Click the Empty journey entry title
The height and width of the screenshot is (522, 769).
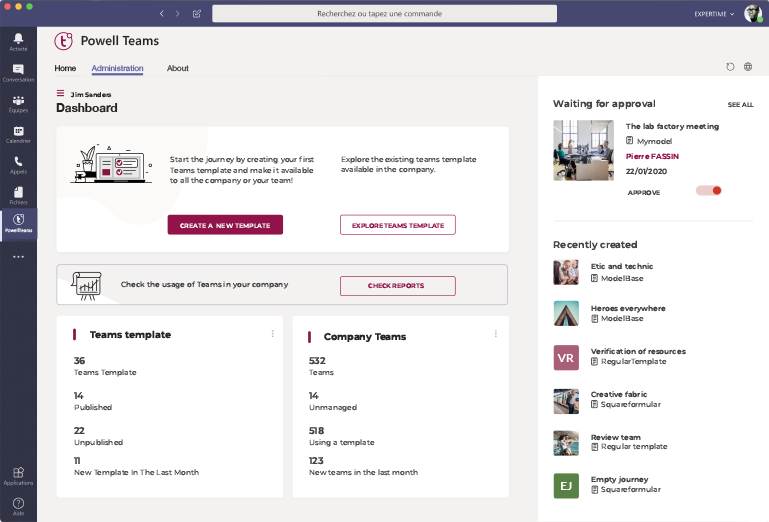(619, 479)
